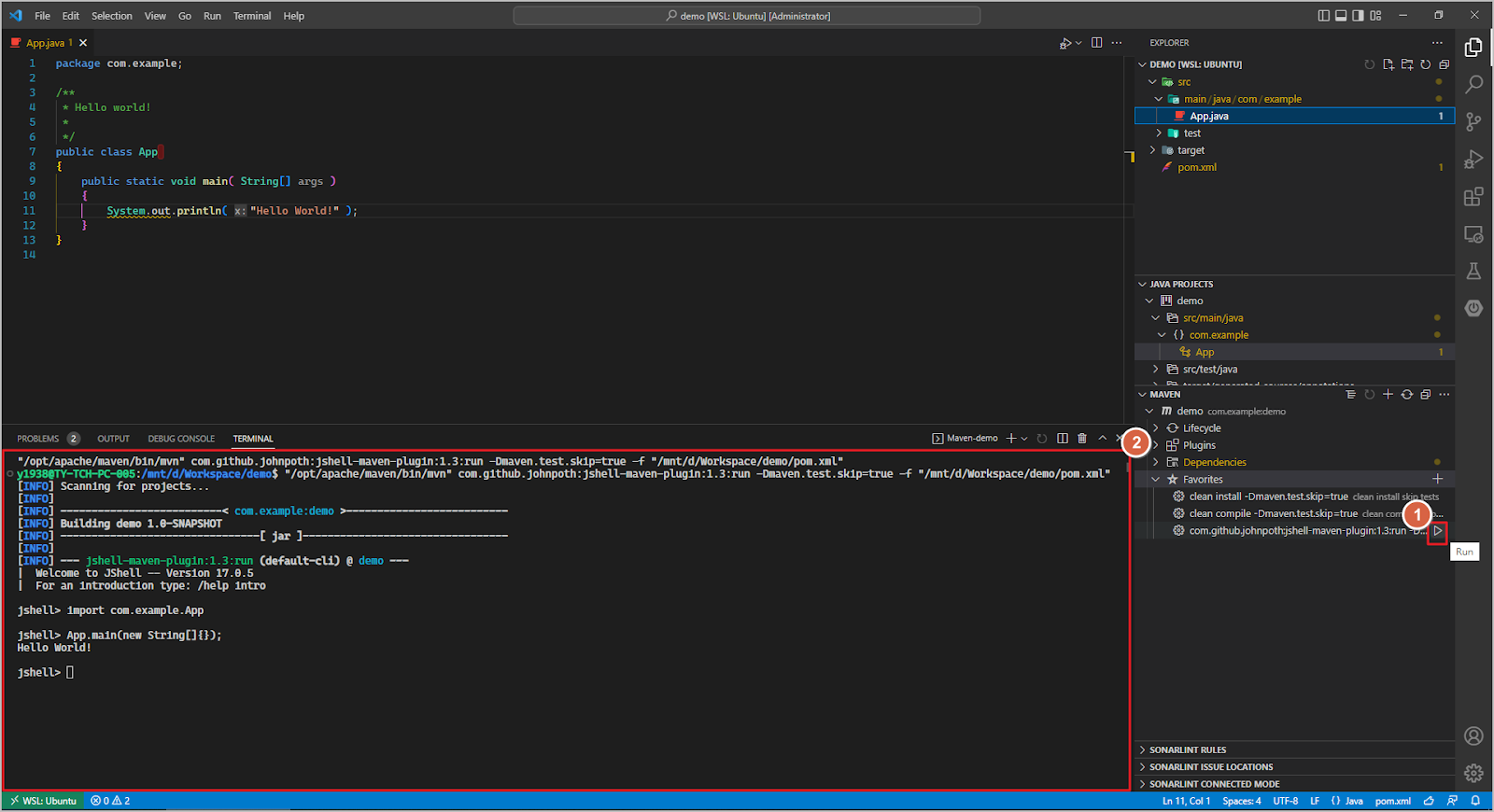Open the Extensions view in activity bar
This screenshot has width=1494, height=812.
tap(1473, 196)
